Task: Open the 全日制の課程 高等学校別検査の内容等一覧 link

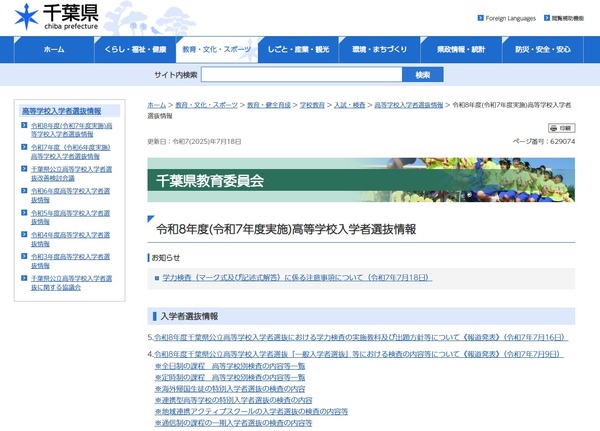Action: coord(230,366)
